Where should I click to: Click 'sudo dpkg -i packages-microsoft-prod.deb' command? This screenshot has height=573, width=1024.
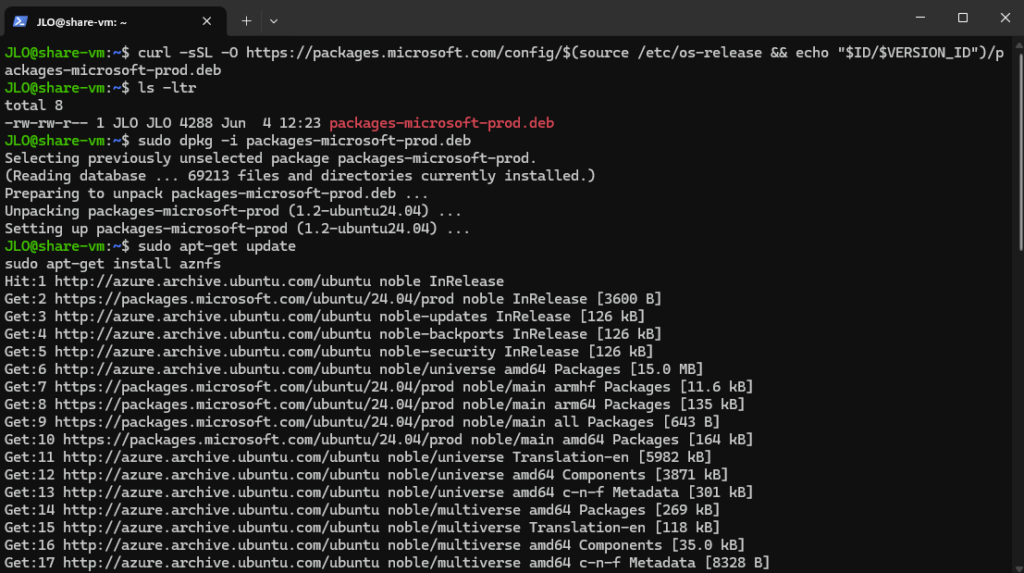[x=304, y=140]
